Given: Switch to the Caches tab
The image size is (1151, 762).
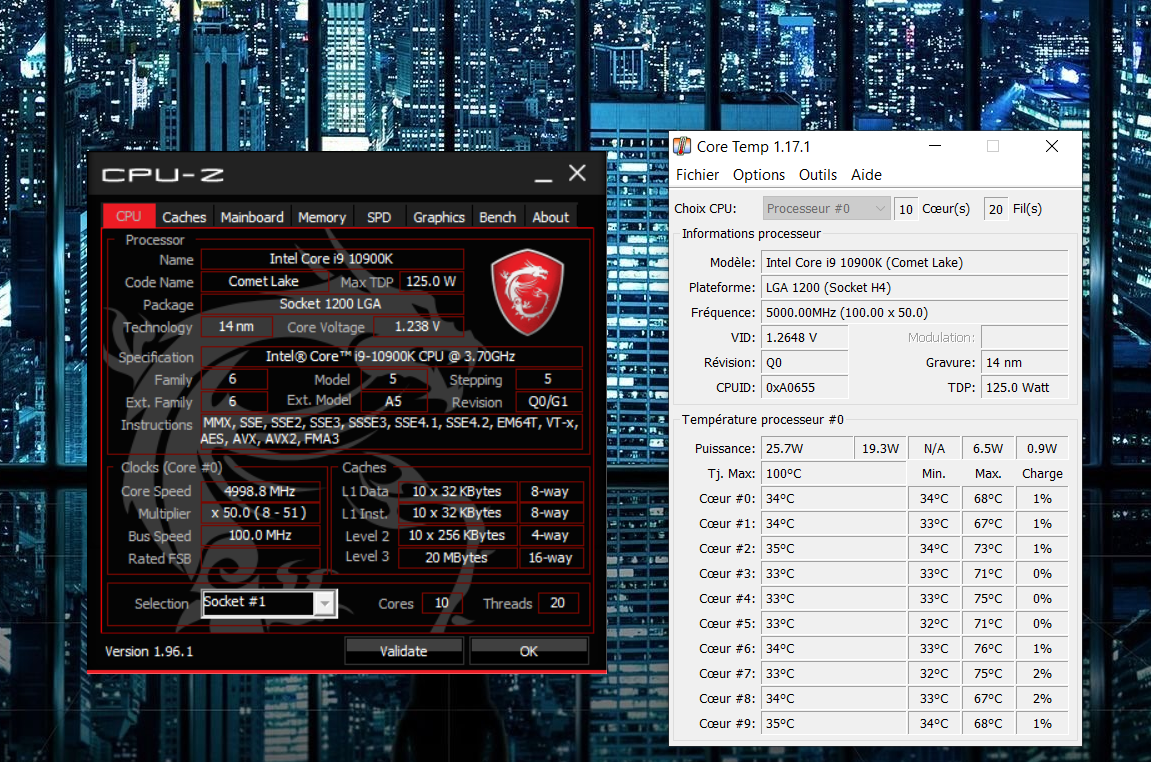Looking at the screenshot, I should coord(184,217).
